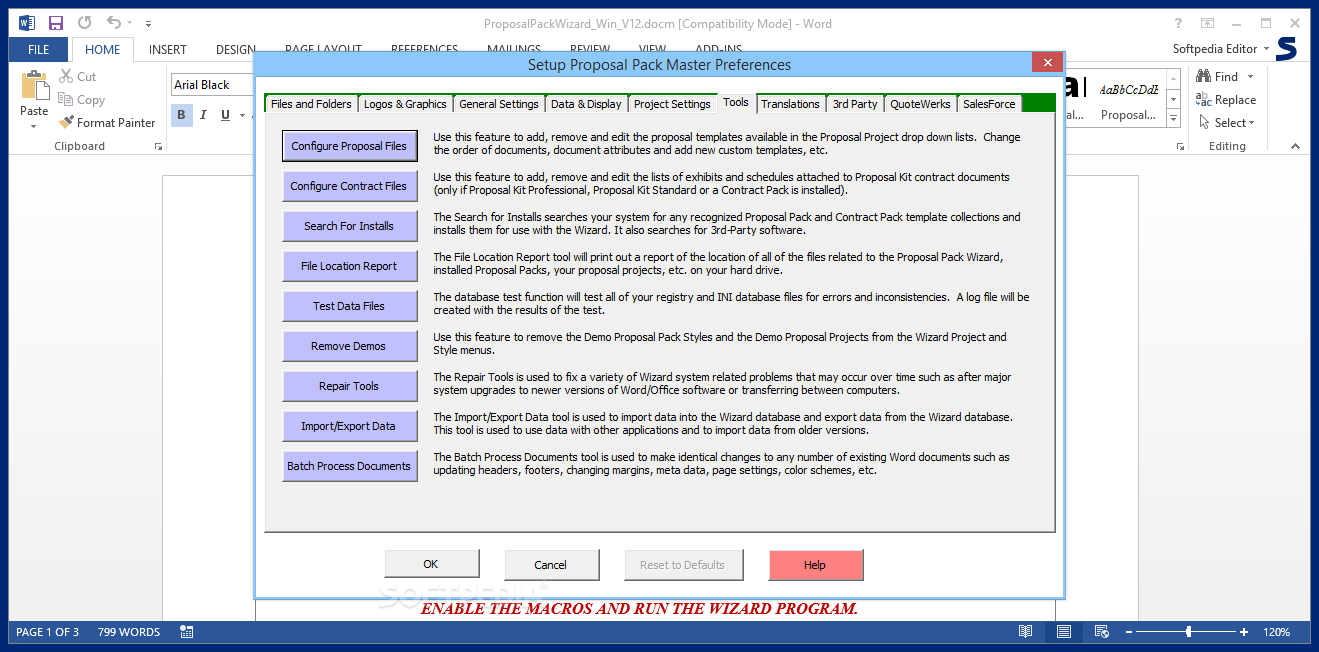Save the document with the floppy disk icon

coord(56,22)
